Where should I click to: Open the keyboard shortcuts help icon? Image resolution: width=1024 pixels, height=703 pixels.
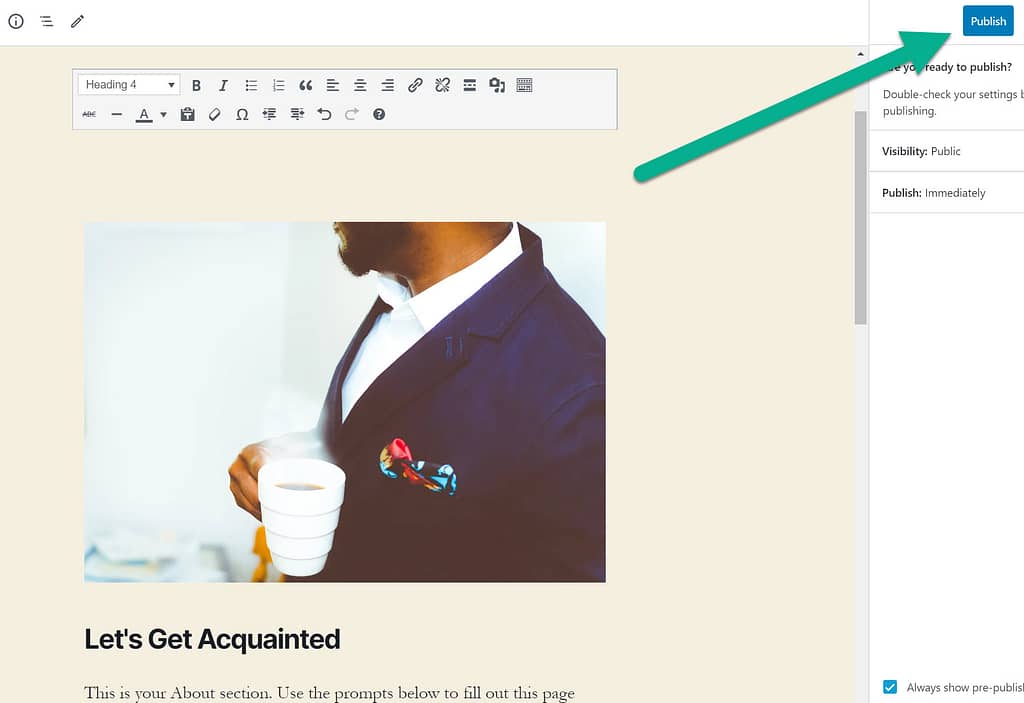(x=379, y=115)
